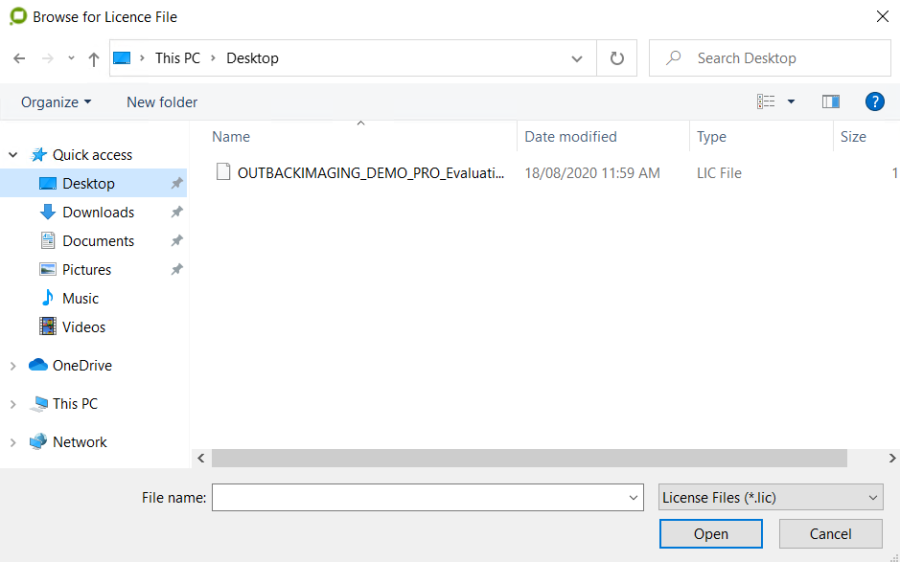Click New folder in the toolbar
Image resolution: width=900 pixels, height=562 pixels.
coord(162,102)
